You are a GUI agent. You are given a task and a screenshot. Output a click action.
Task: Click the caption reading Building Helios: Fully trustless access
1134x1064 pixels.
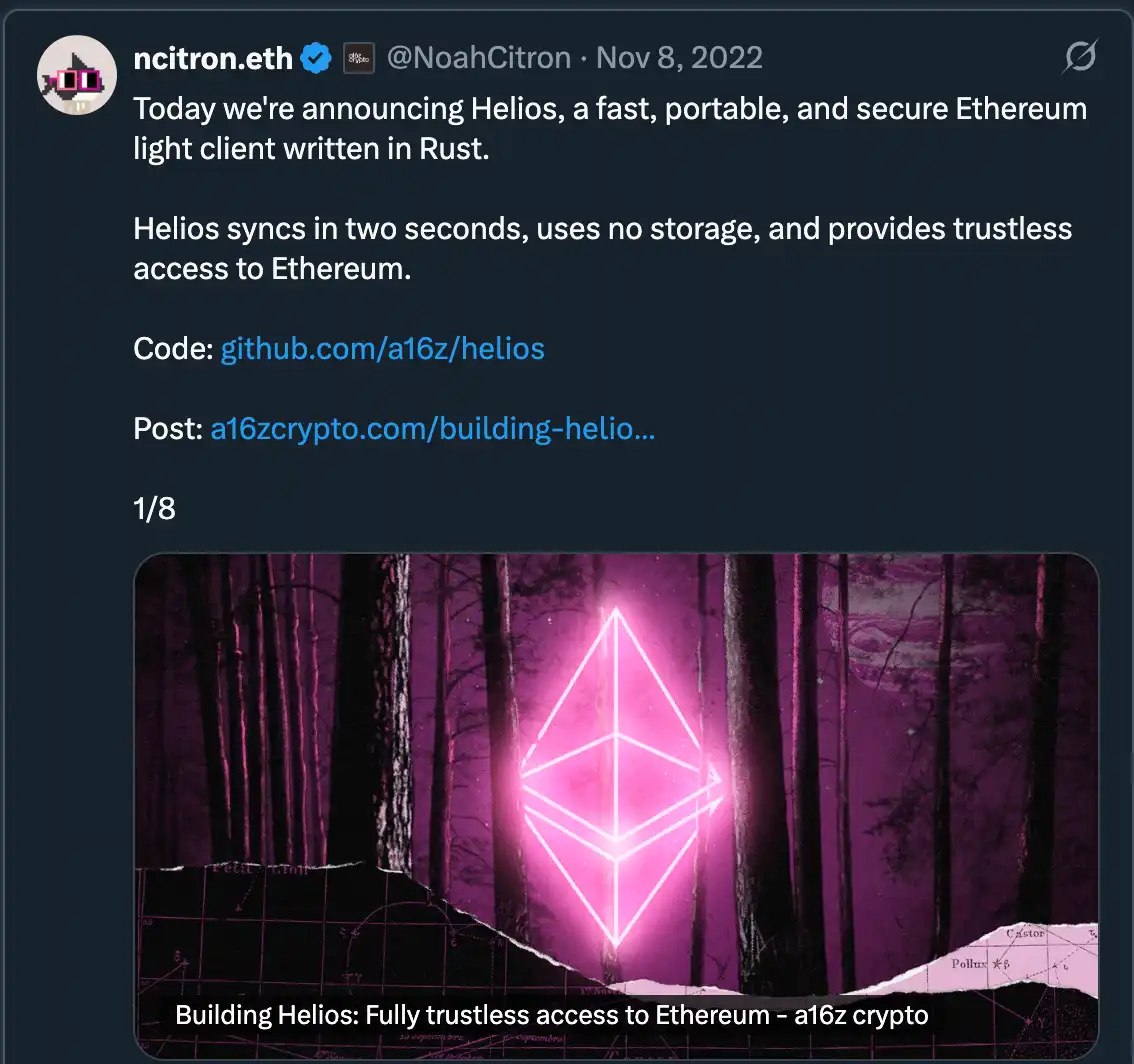point(552,1014)
